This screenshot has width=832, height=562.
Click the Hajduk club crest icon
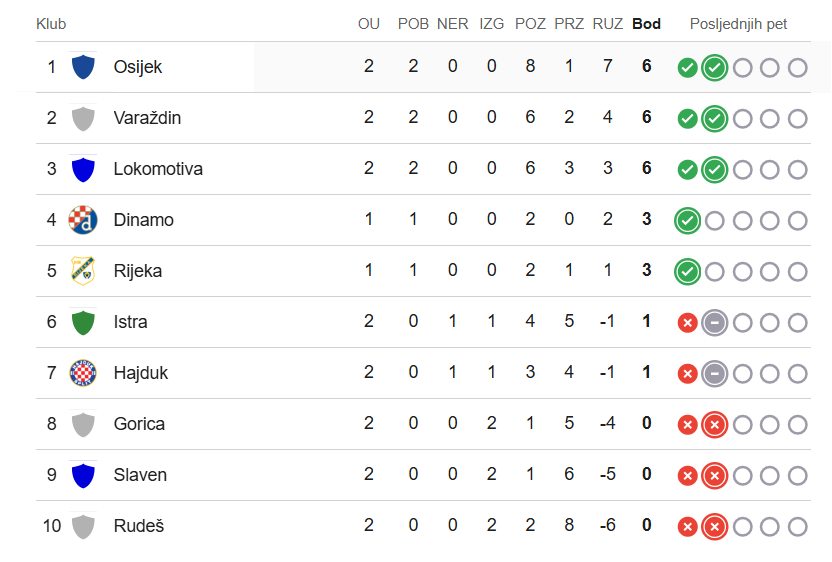(x=83, y=373)
